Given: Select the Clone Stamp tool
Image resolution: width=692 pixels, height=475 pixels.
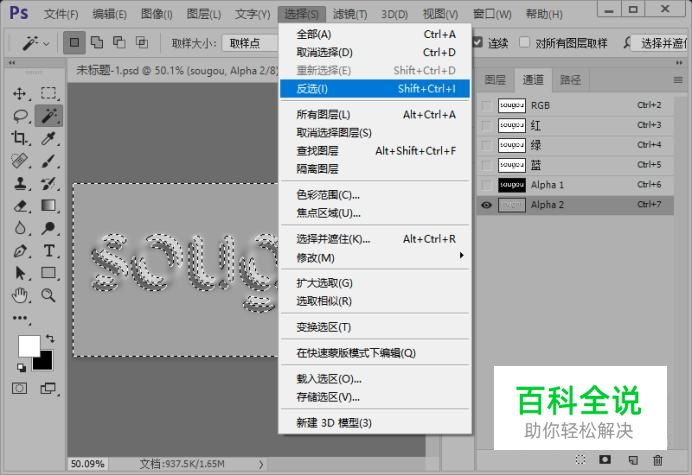Looking at the screenshot, I should (19, 183).
